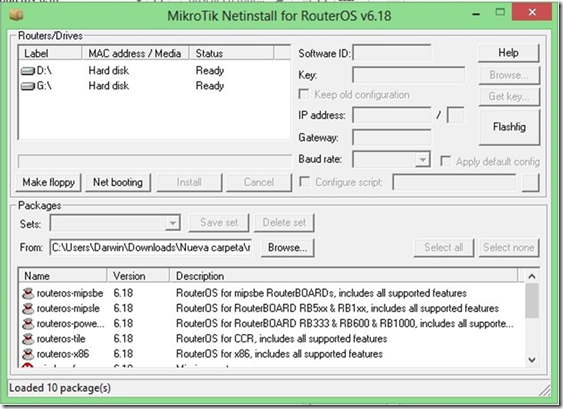Select the routeros-mipsbe package name
563x409 pixels.
70,293
